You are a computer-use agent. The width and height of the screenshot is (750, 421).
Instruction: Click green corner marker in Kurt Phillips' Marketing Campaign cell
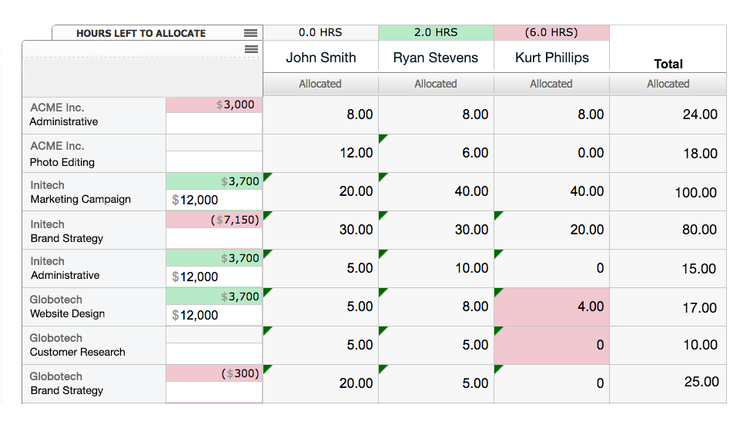(x=498, y=177)
